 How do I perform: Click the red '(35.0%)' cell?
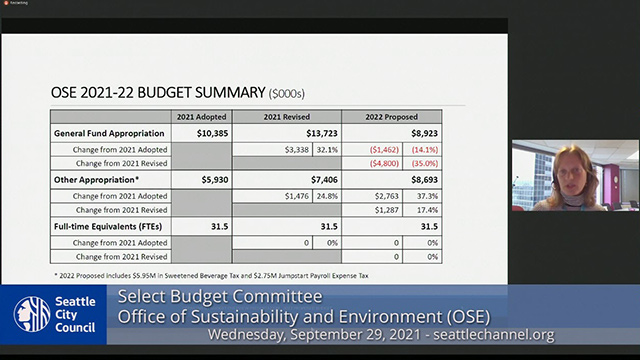[x=422, y=163]
